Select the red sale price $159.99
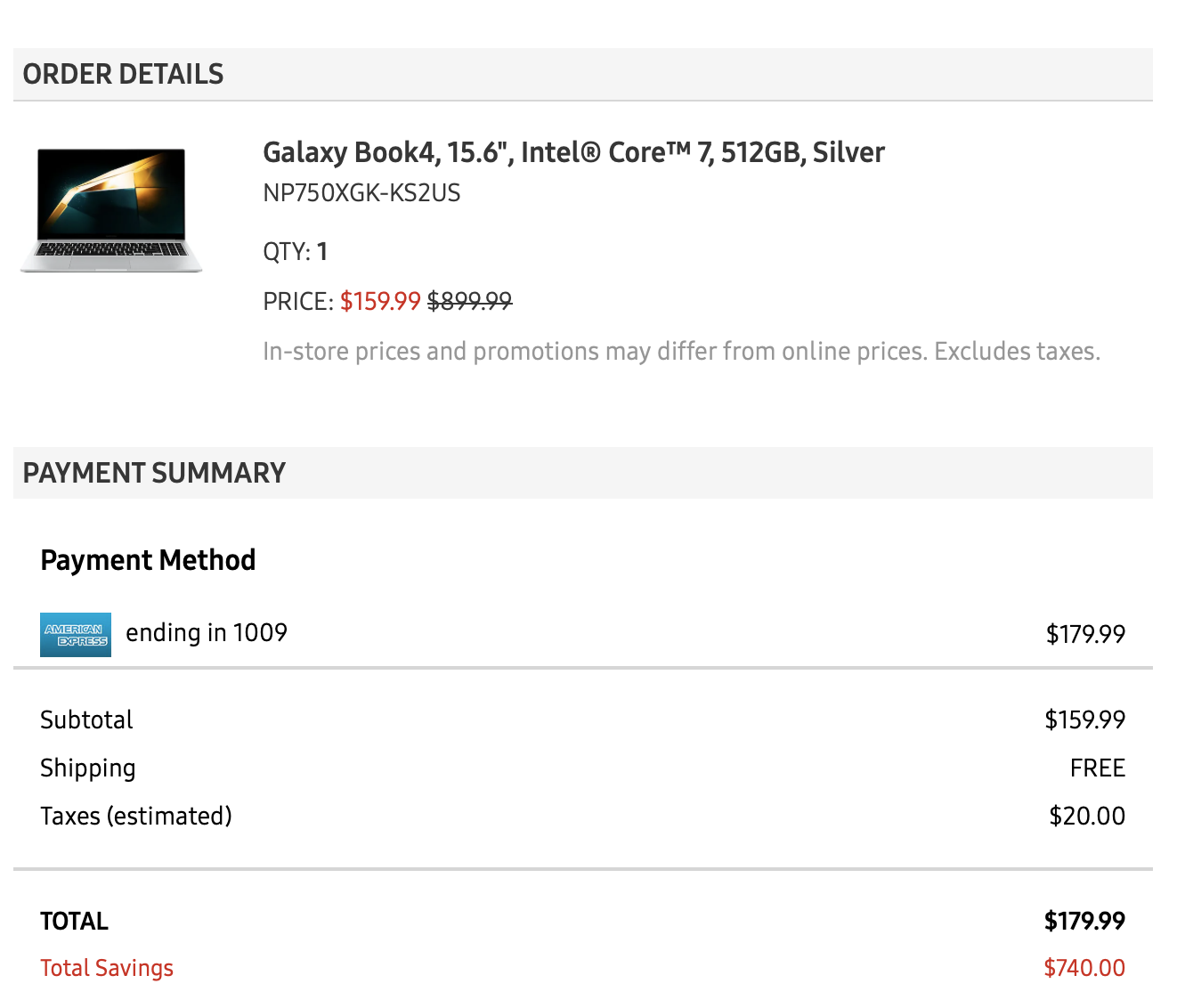1177x1008 pixels. (380, 301)
